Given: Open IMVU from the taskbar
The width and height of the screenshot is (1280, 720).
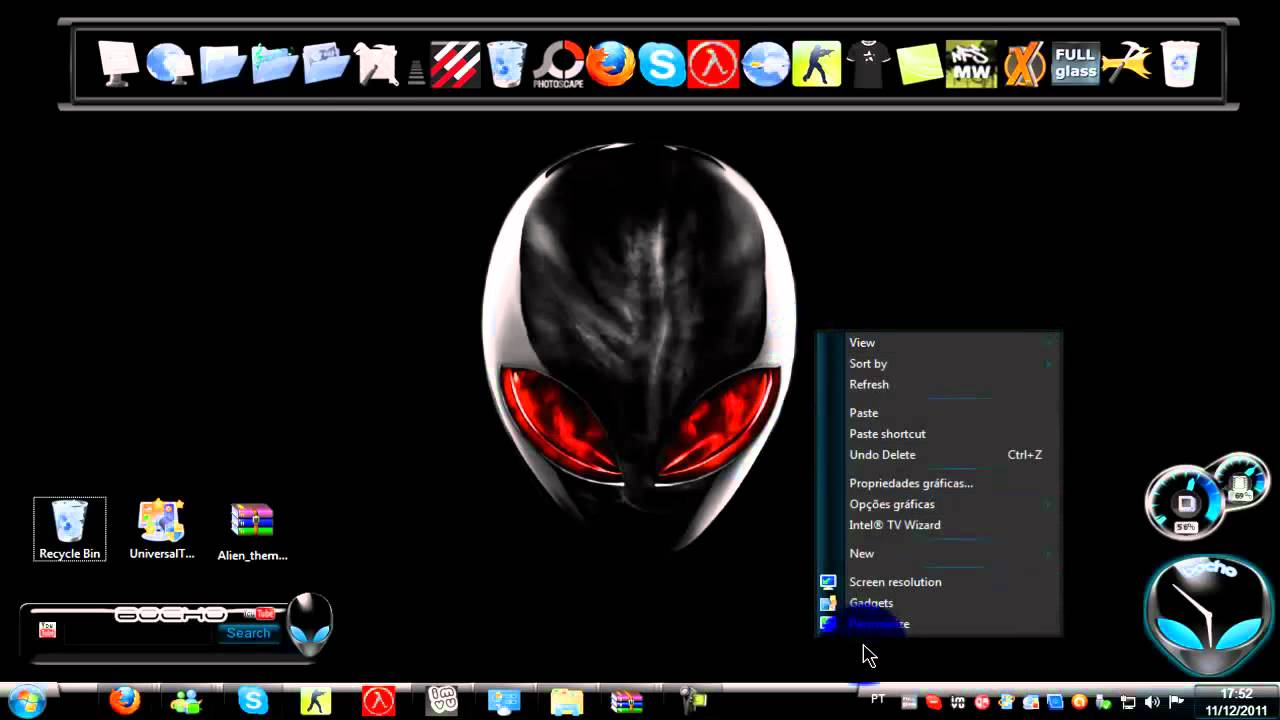Looking at the screenshot, I should tap(441, 701).
